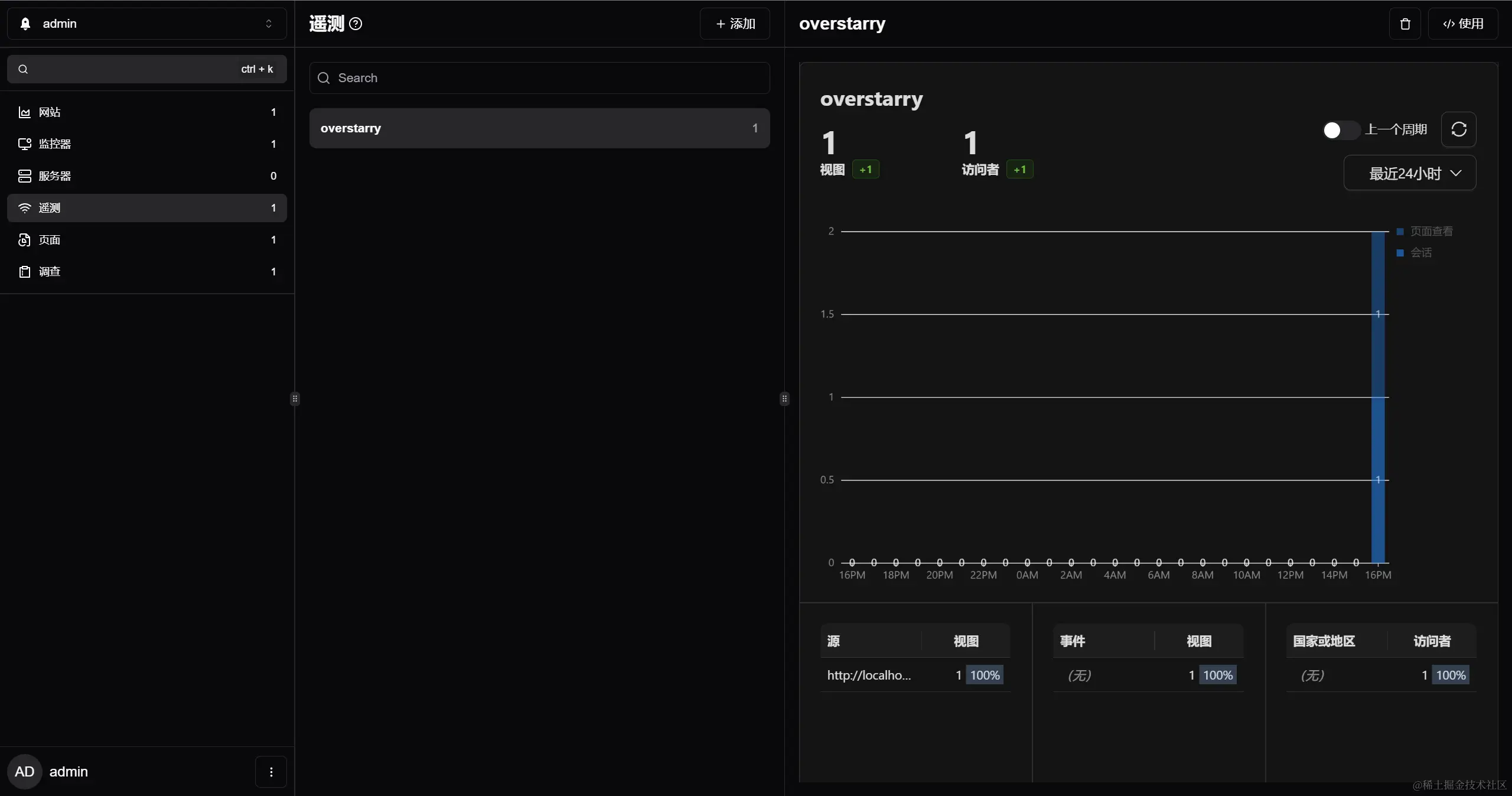Click the 添加 button

(735, 24)
